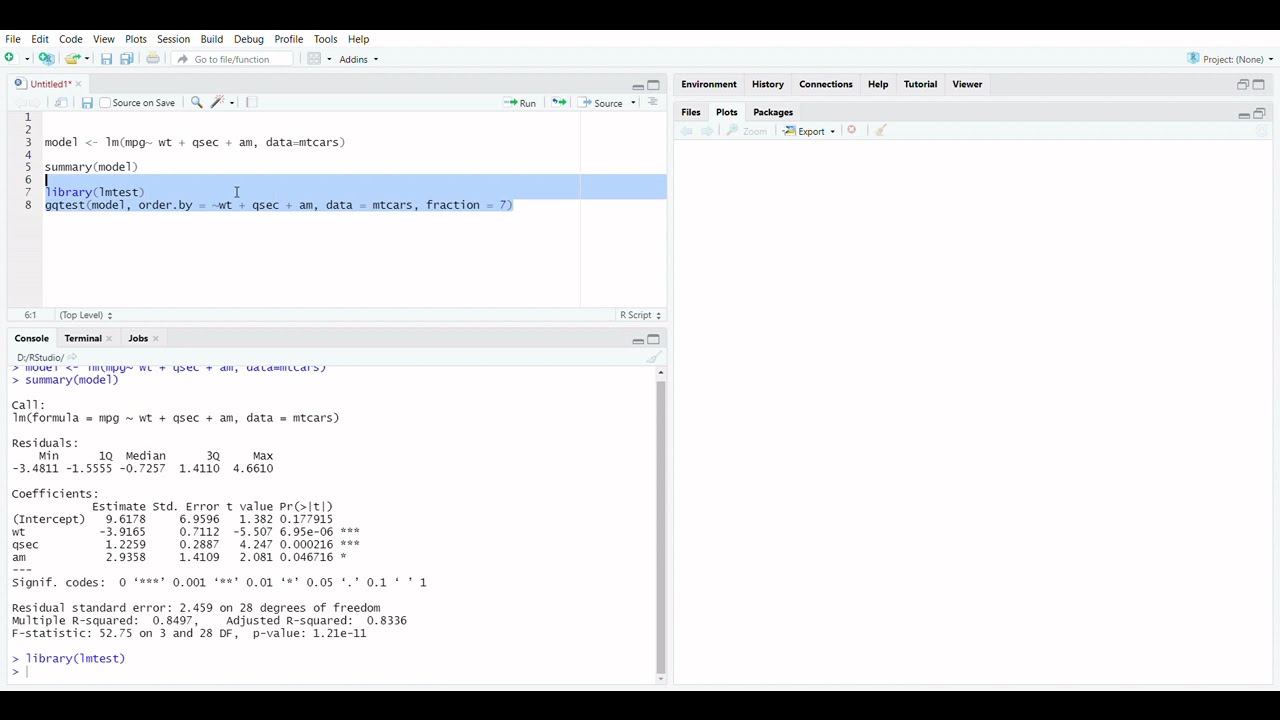Open the Profile menu
The height and width of the screenshot is (720, 1280).
(289, 39)
